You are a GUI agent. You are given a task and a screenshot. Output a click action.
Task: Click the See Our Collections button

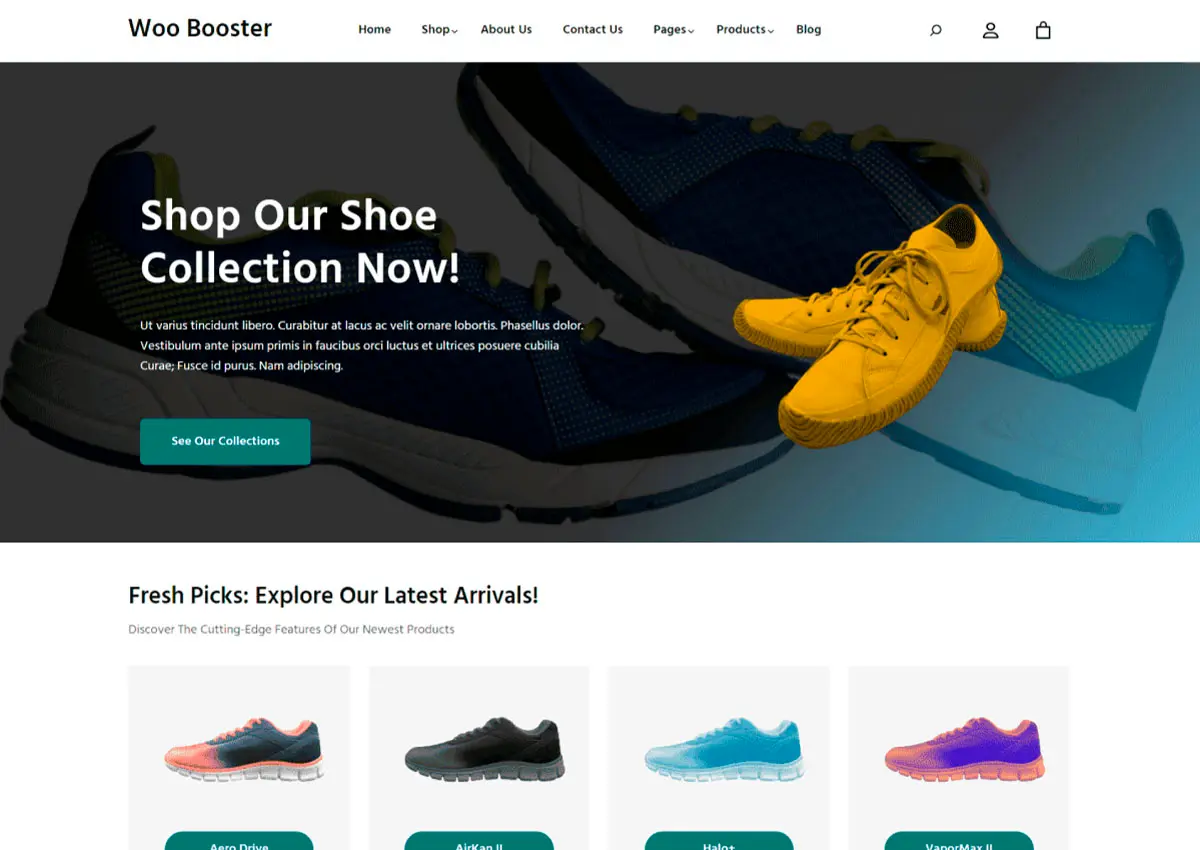point(225,441)
